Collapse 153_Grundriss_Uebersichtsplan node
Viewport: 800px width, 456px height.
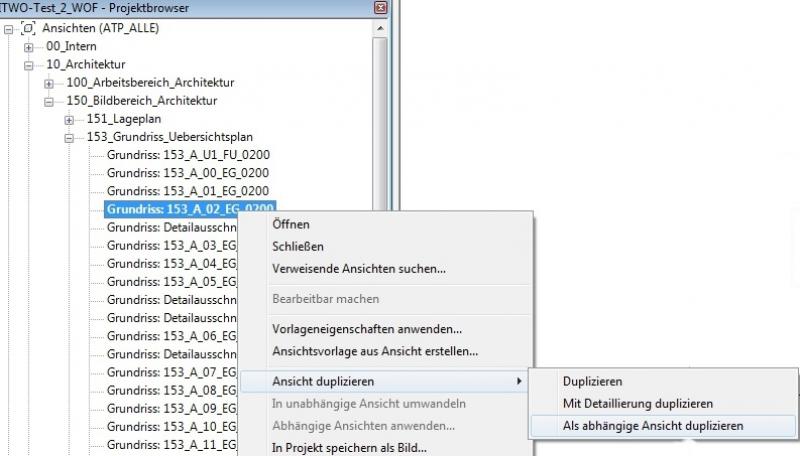point(69,137)
